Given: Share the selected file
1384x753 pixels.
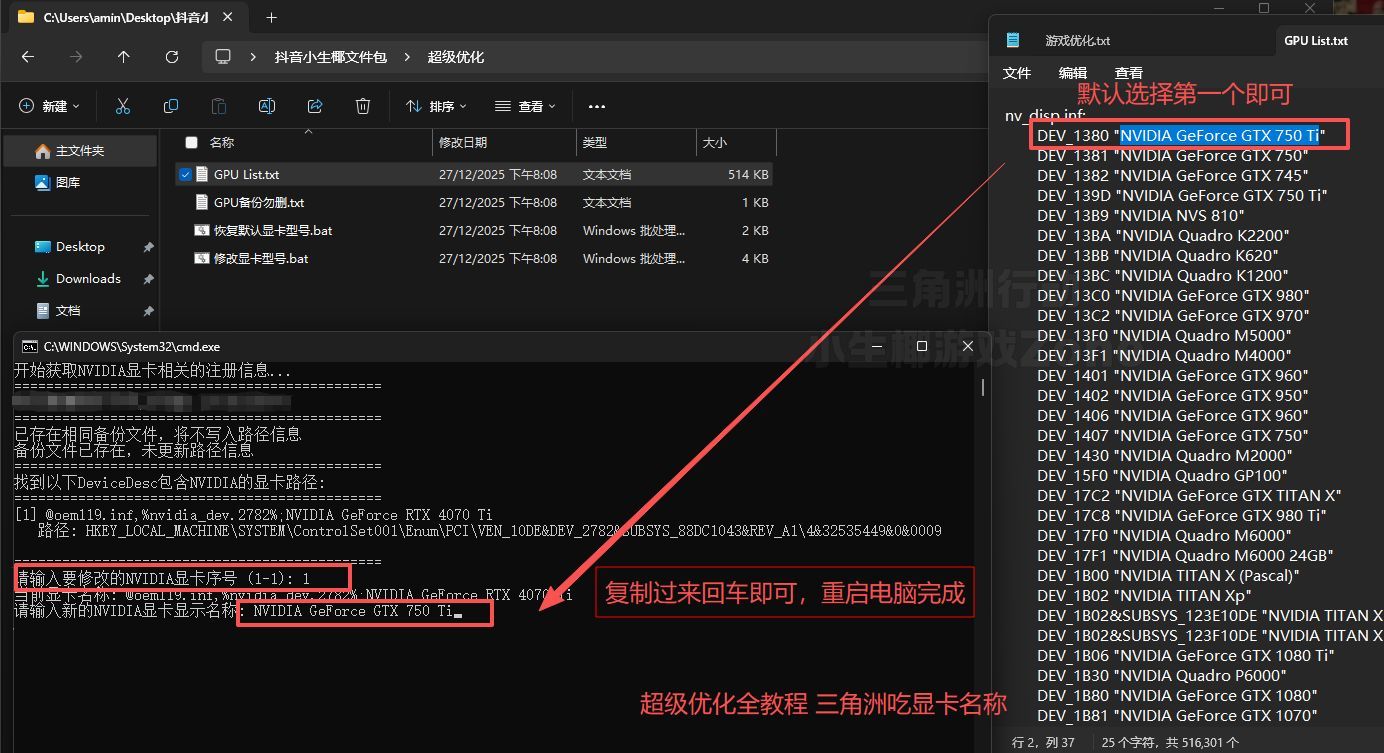Looking at the screenshot, I should point(315,106).
